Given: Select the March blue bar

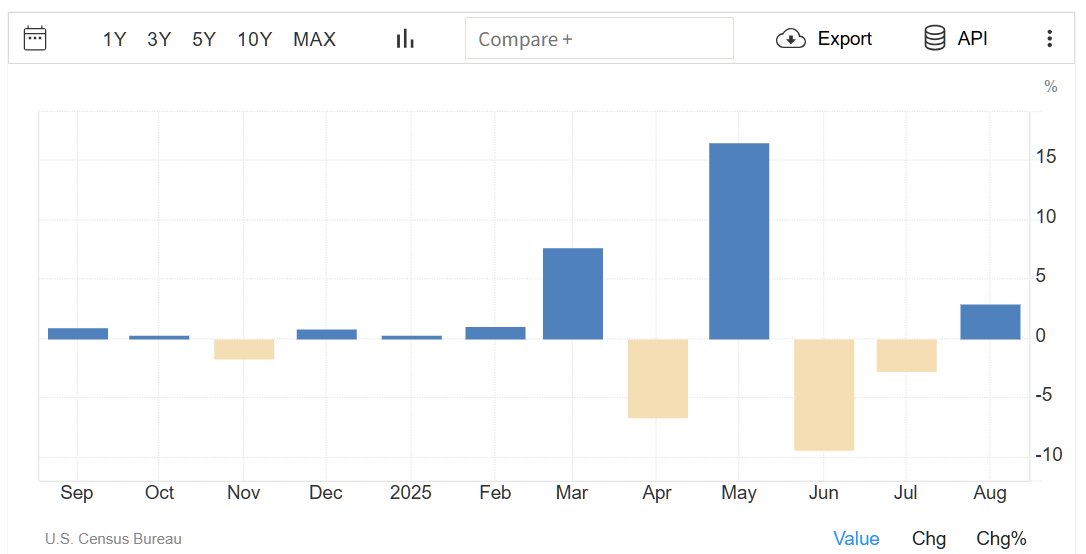Looking at the screenshot, I should pyautogui.click(x=573, y=293).
